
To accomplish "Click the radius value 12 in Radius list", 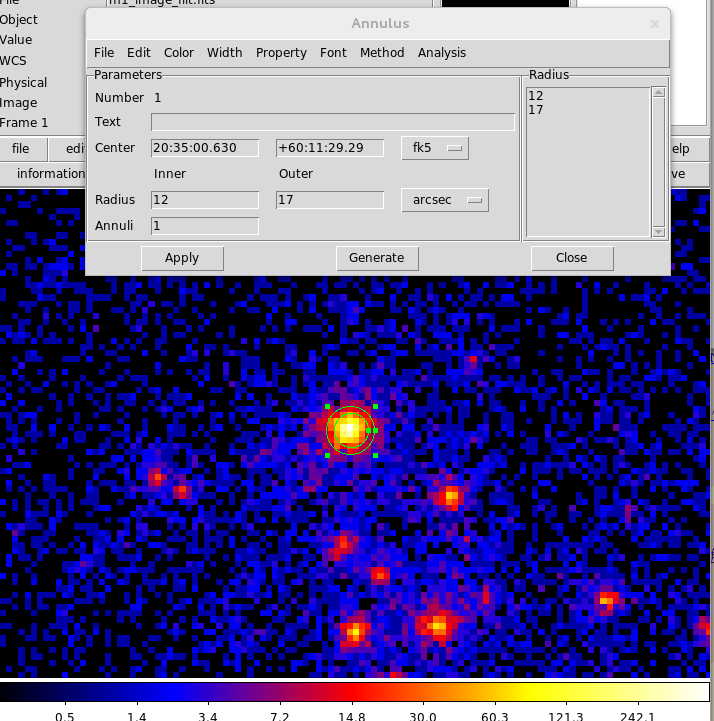I will pos(536,96).
